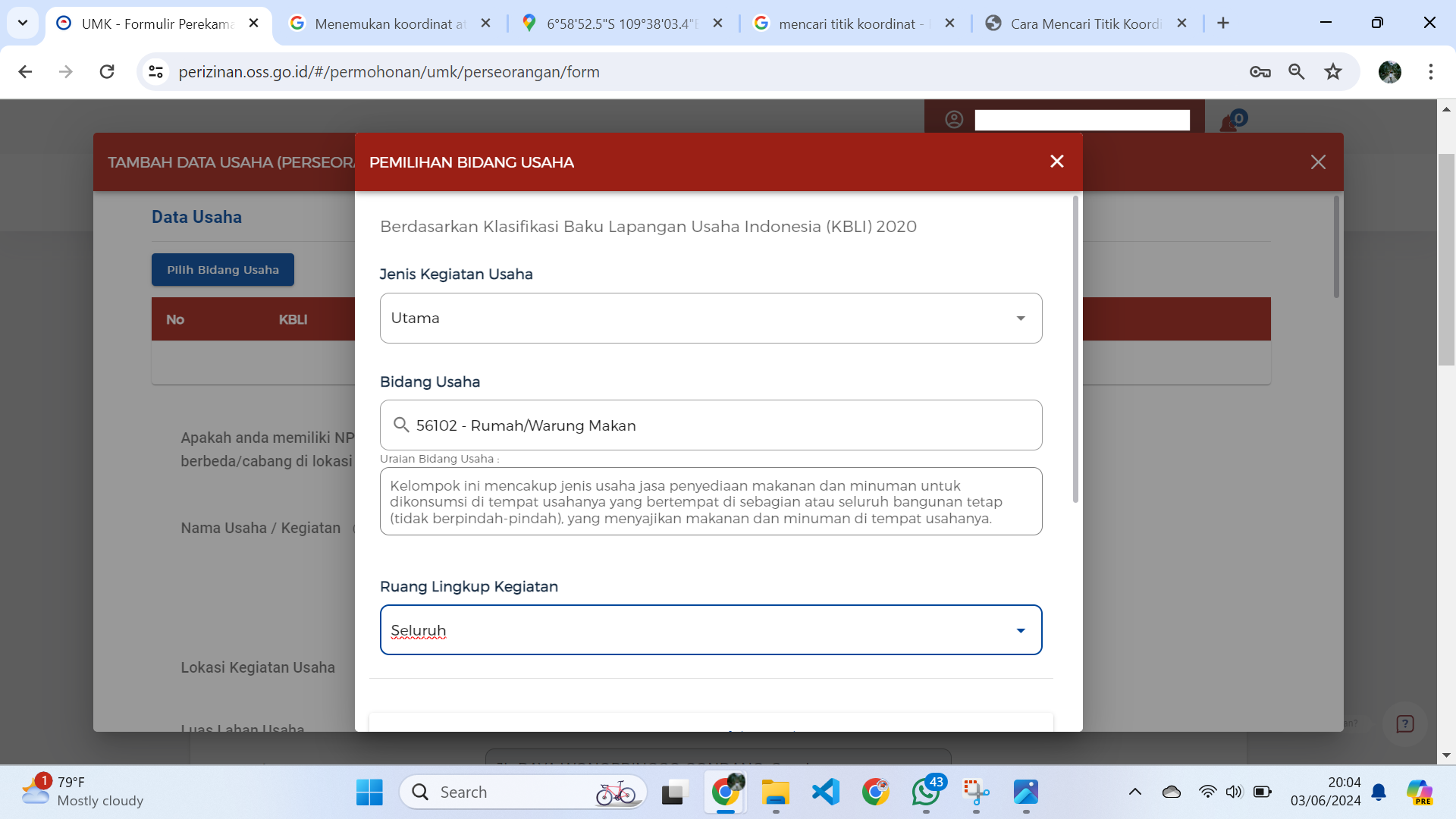Open the saved passwords key icon
The height and width of the screenshot is (819, 1456).
pos(1260,71)
